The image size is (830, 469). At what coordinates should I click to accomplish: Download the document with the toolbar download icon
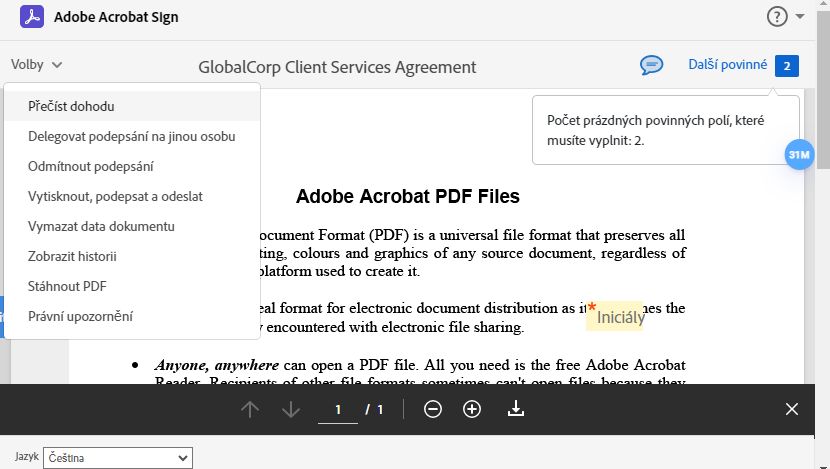point(516,409)
